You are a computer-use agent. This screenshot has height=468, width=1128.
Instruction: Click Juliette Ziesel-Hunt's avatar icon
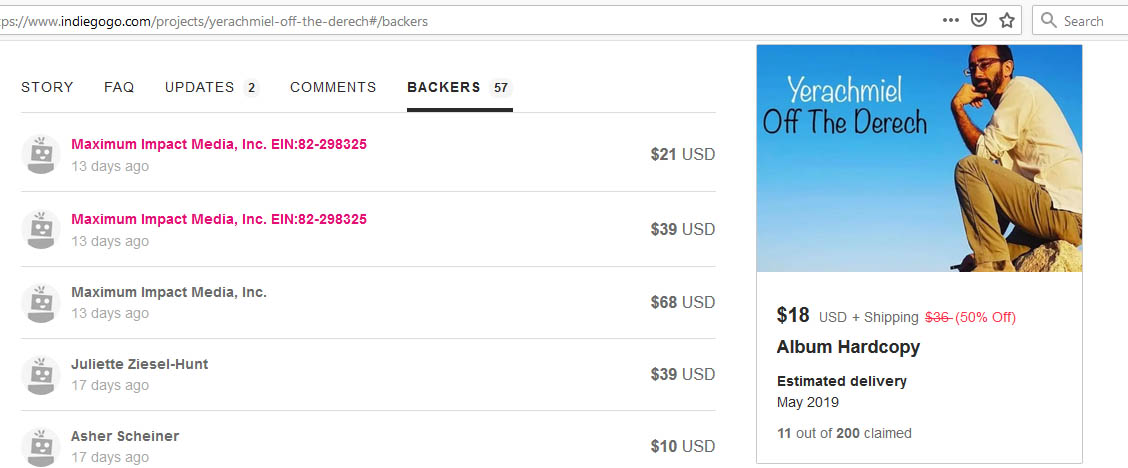(41, 375)
